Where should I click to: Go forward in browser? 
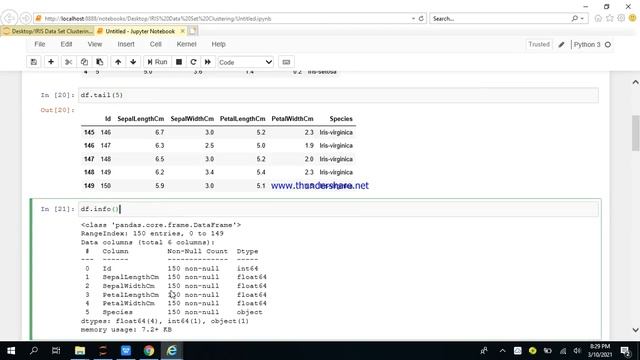tap(26, 18)
